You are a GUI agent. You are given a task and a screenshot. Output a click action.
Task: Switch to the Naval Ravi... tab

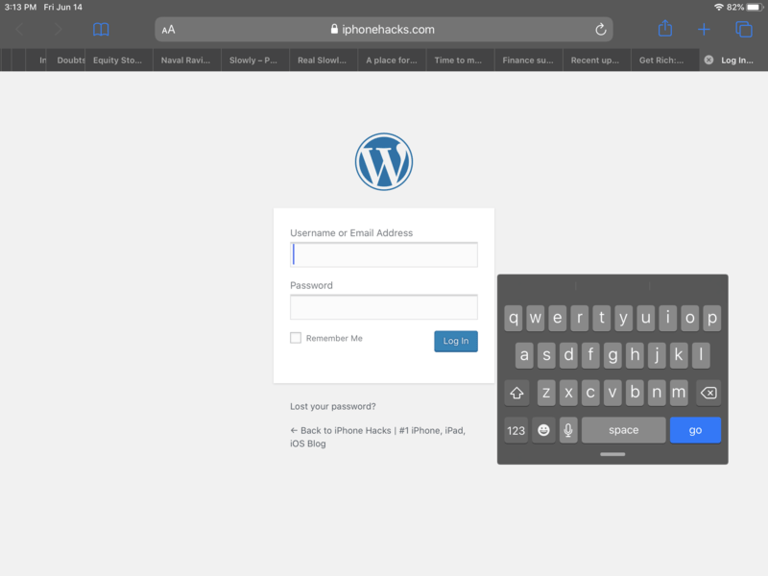186,60
